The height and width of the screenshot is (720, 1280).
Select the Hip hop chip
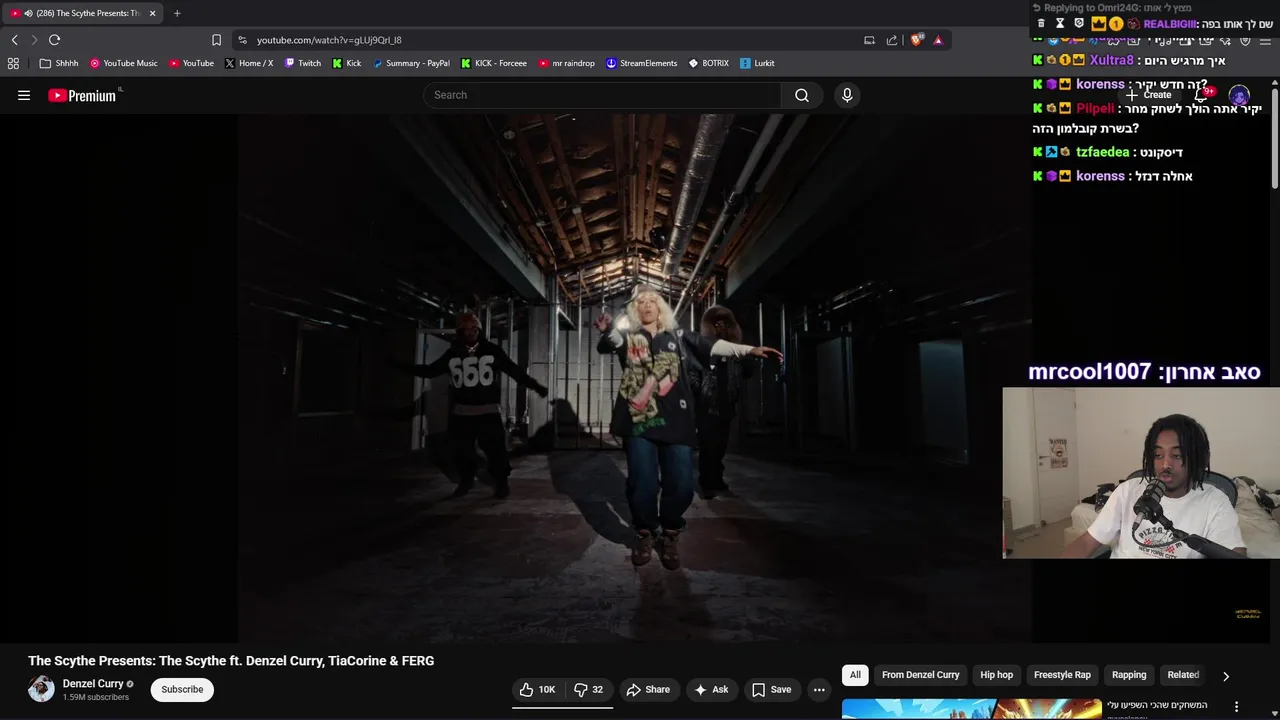(997, 675)
